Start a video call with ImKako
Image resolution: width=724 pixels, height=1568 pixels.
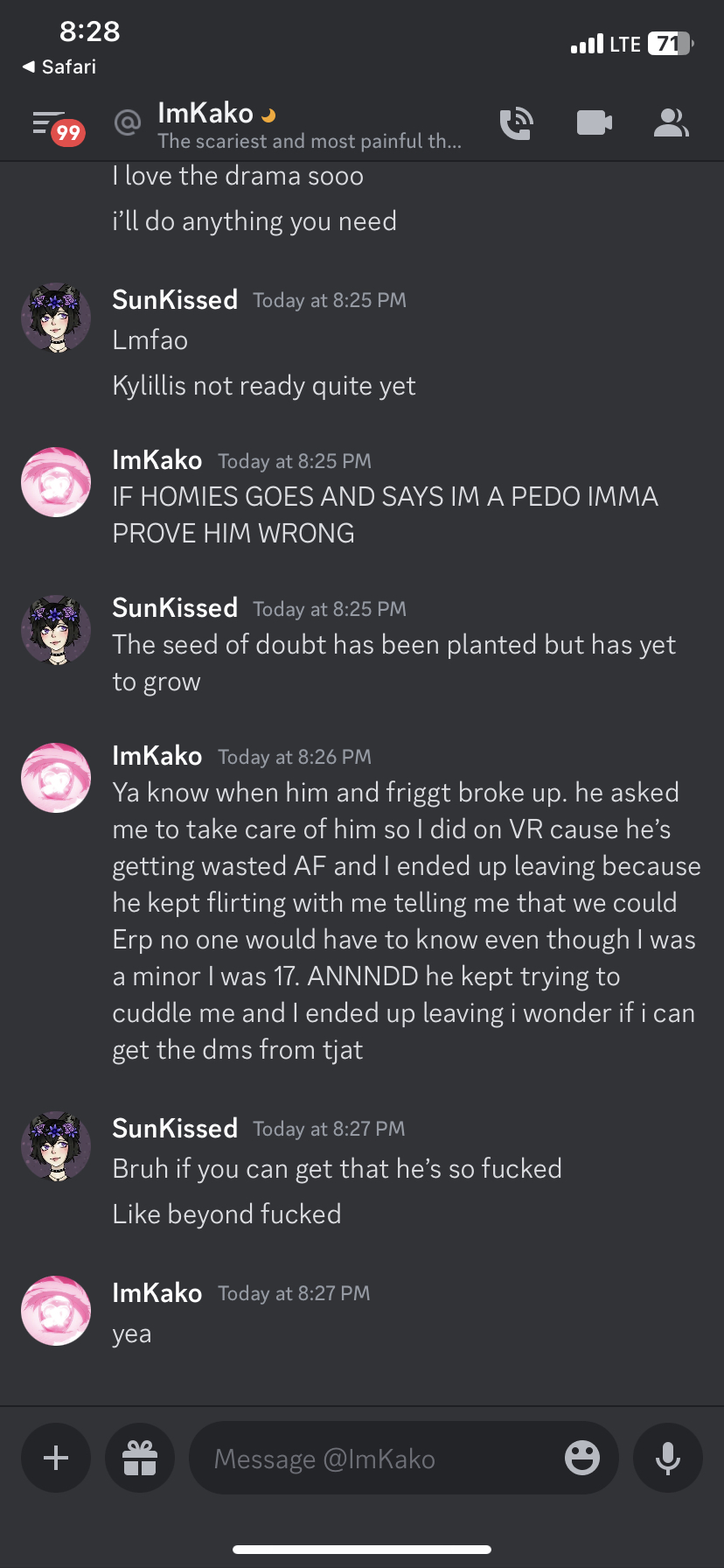pyautogui.click(x=594, y=123)
